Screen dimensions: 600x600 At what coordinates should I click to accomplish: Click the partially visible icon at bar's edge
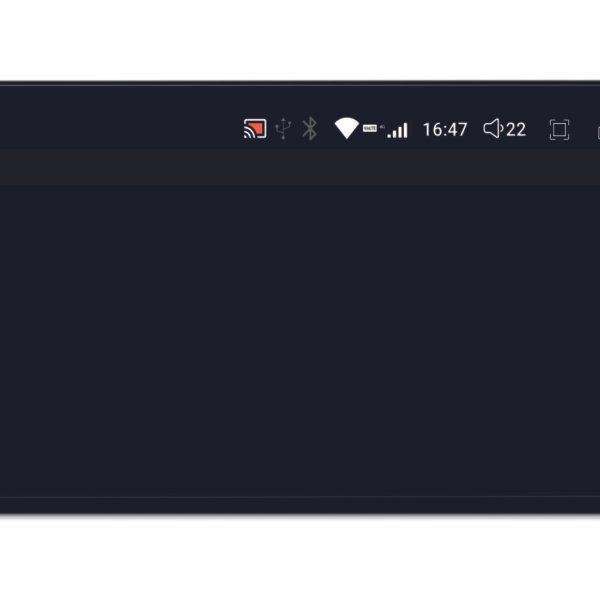point(598,132)
